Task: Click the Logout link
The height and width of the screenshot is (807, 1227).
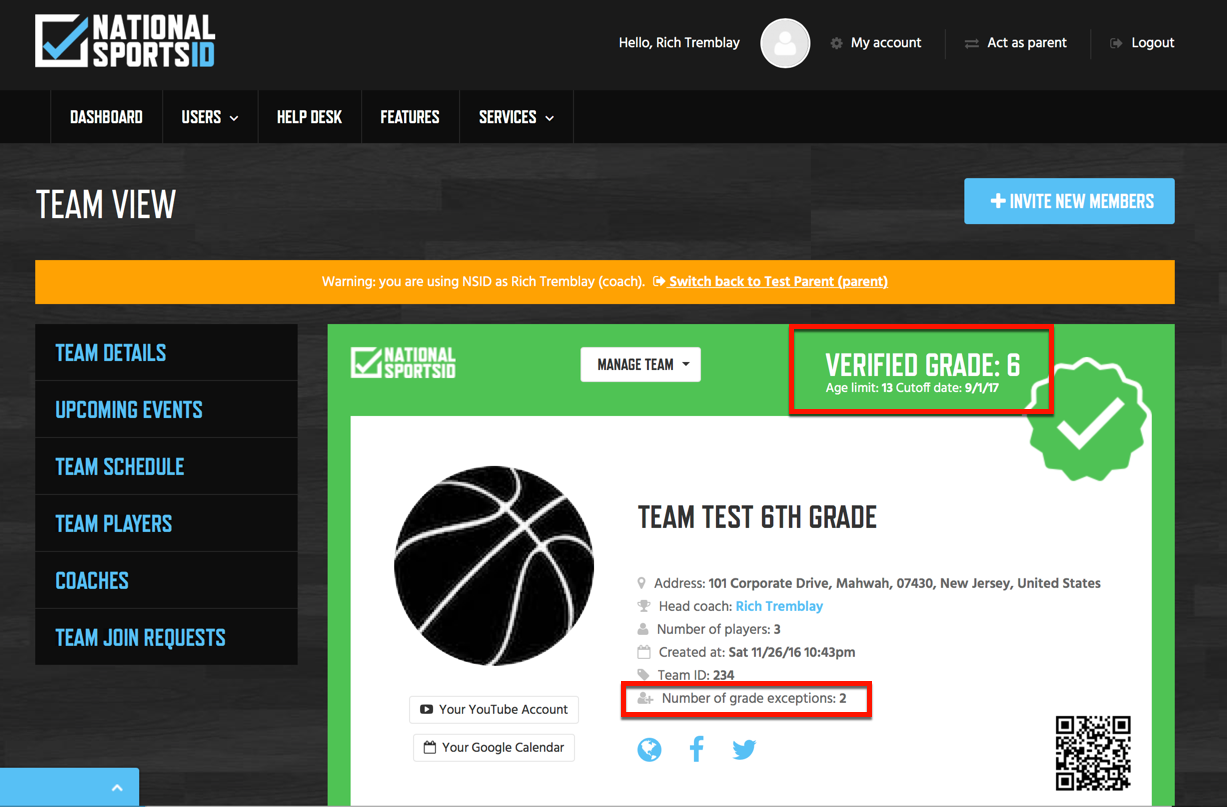Action: click(x=1153, y=43)
